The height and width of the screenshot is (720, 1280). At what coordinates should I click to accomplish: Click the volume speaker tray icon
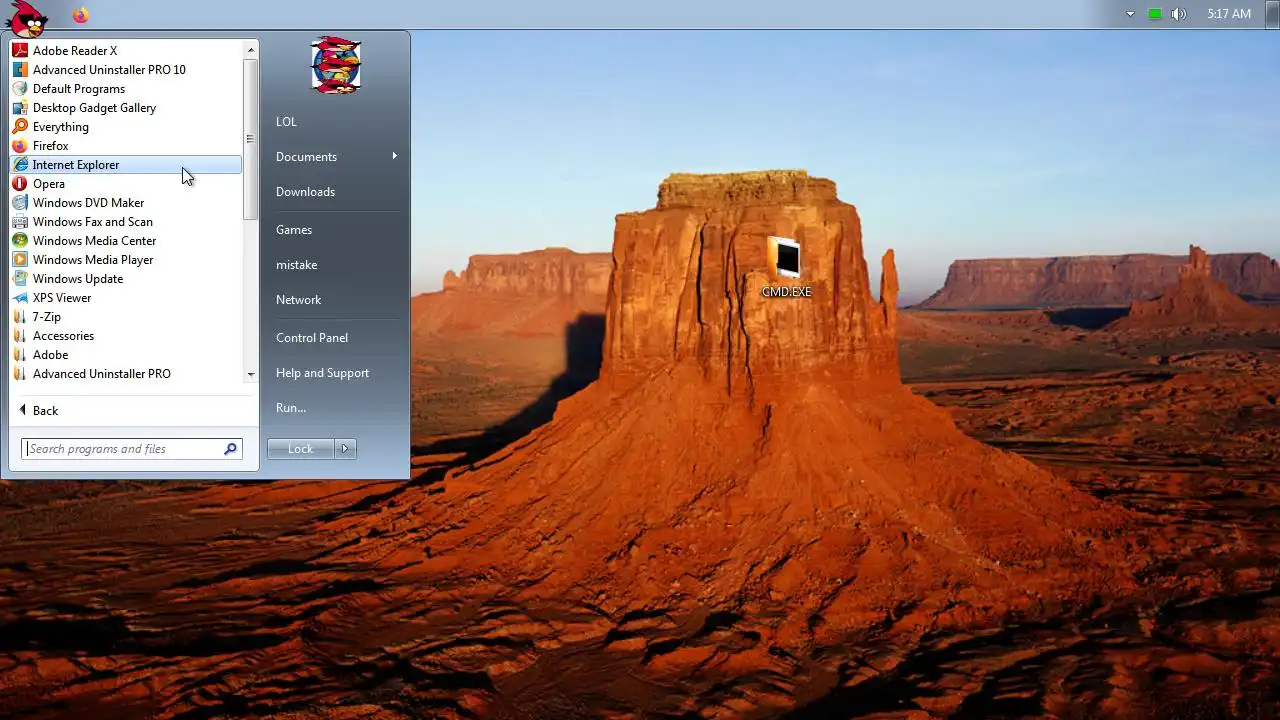pyautogui.click(x=1179, y=14)
